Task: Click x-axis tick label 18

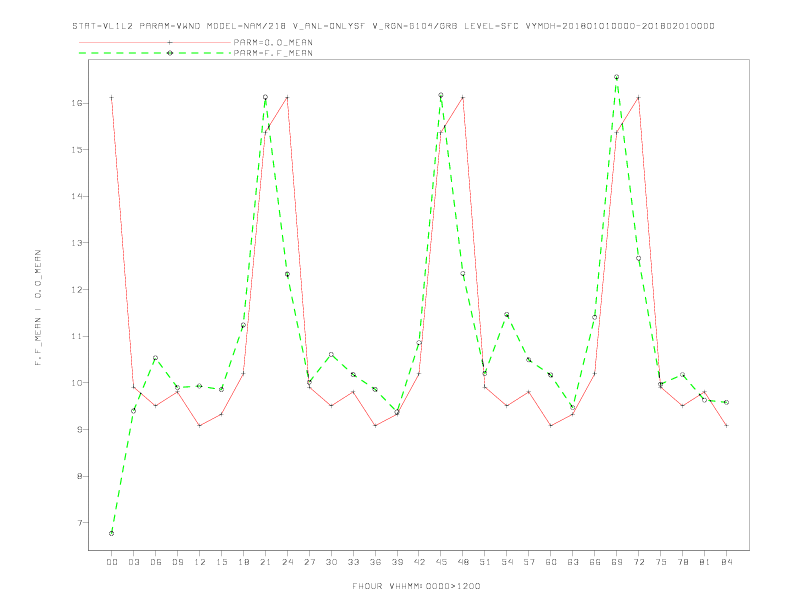Action: point(243,562)
